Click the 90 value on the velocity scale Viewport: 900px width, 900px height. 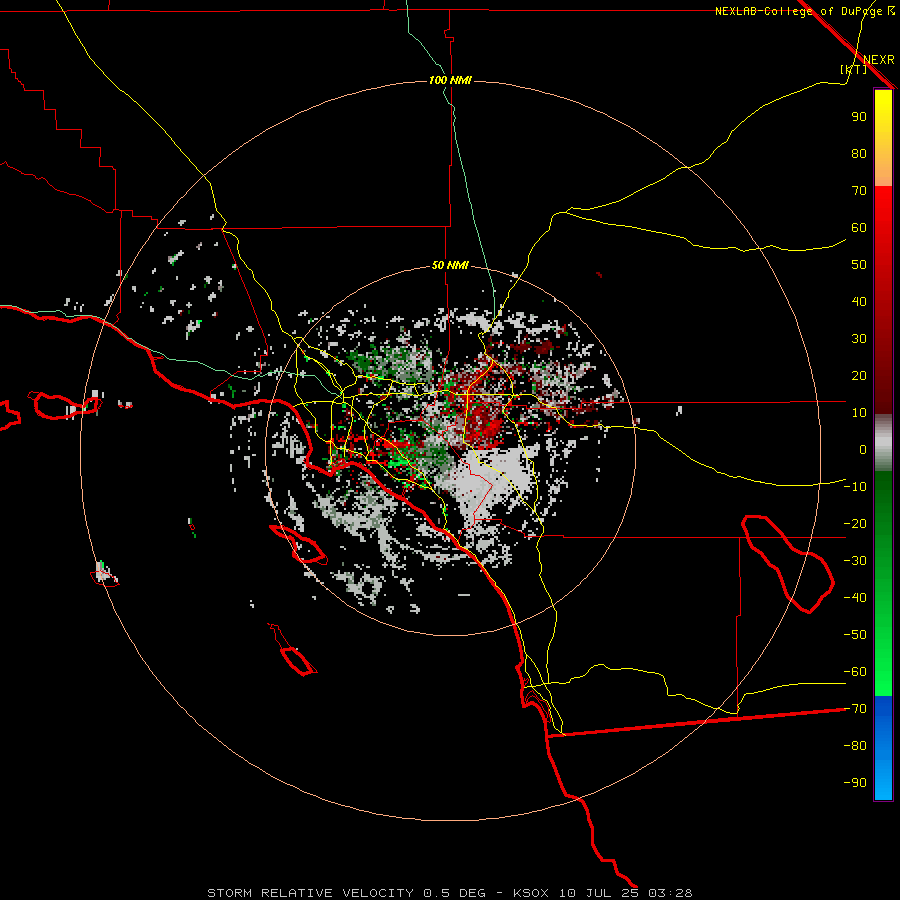pos(859,117)
